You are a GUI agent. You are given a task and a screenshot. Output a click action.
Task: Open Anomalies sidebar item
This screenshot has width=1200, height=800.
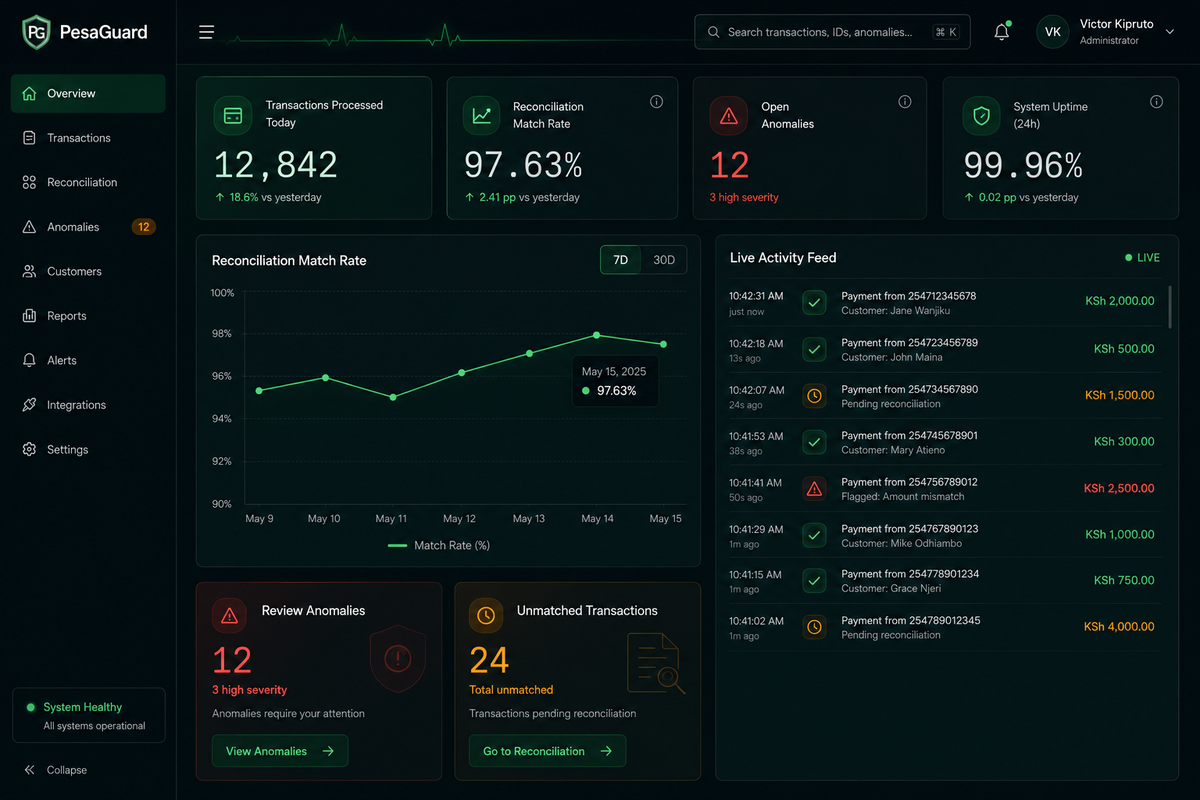click(x=88, y=227)
